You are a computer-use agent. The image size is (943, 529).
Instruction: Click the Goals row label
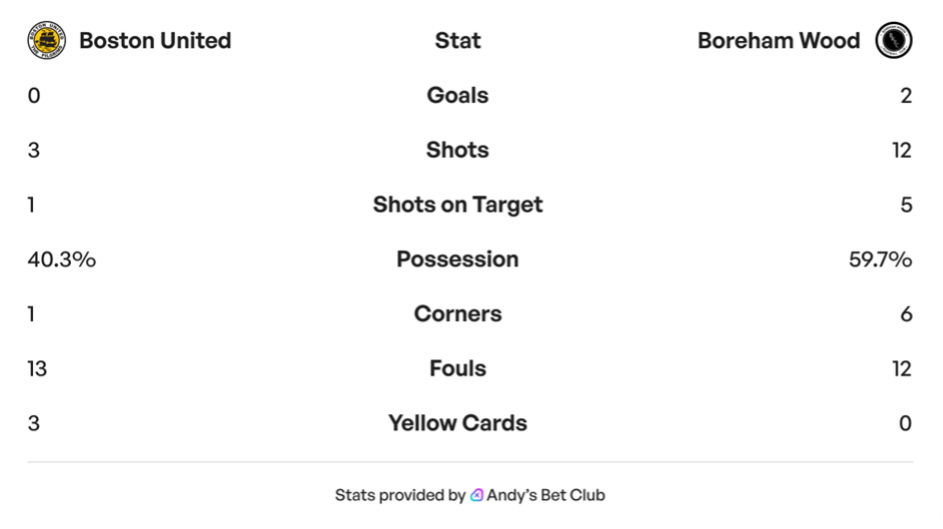click(458, 96)
